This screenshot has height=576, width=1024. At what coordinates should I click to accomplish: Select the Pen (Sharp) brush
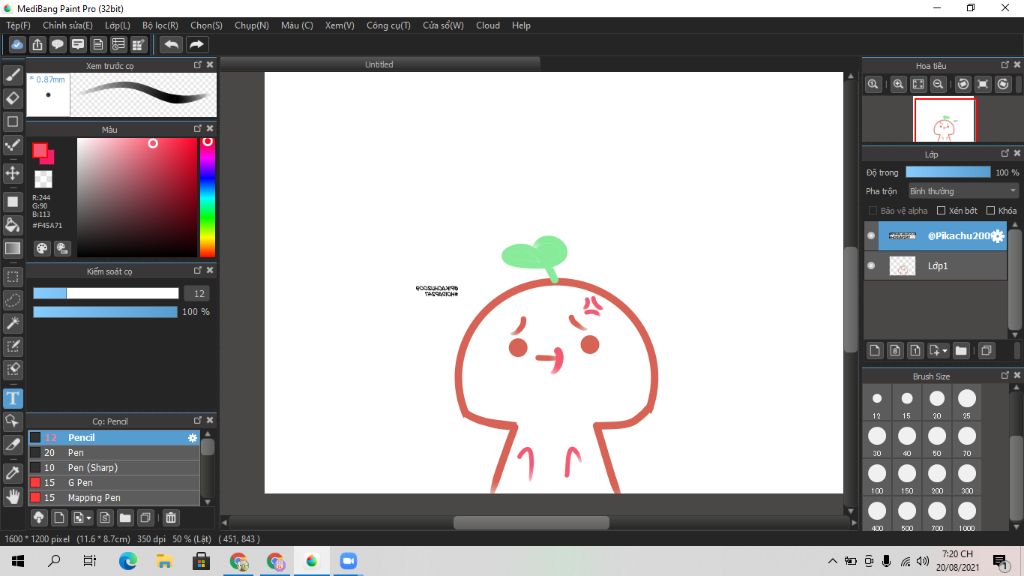tap(114, 468)
